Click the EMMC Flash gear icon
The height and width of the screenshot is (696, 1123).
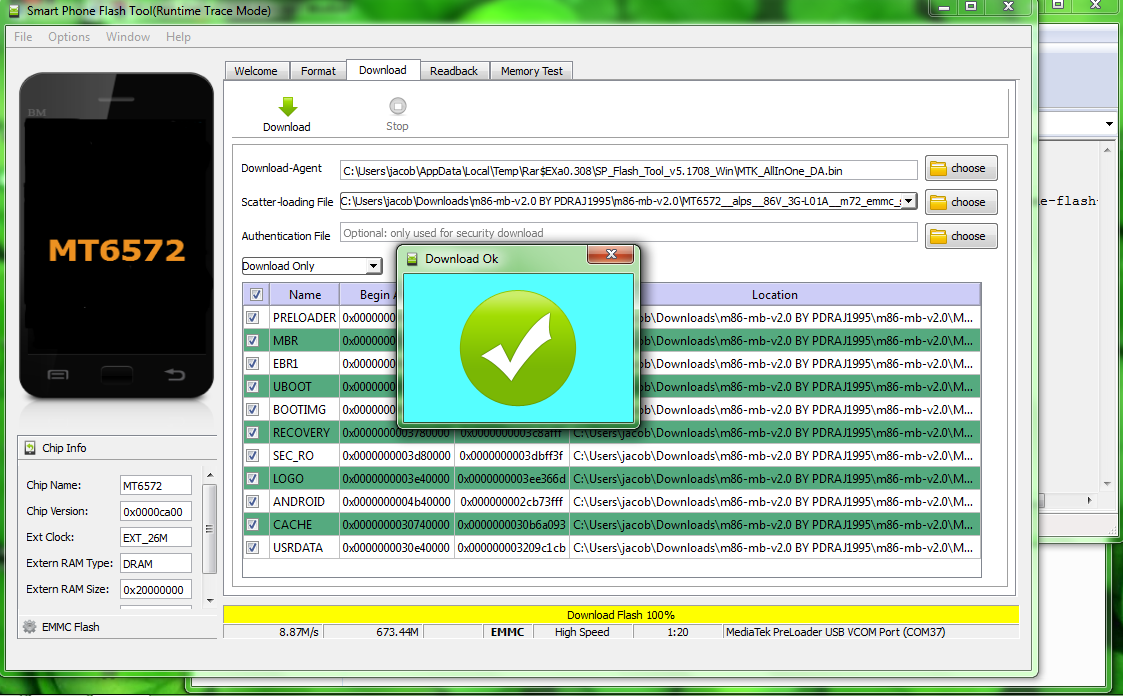[x=29, y=627]
